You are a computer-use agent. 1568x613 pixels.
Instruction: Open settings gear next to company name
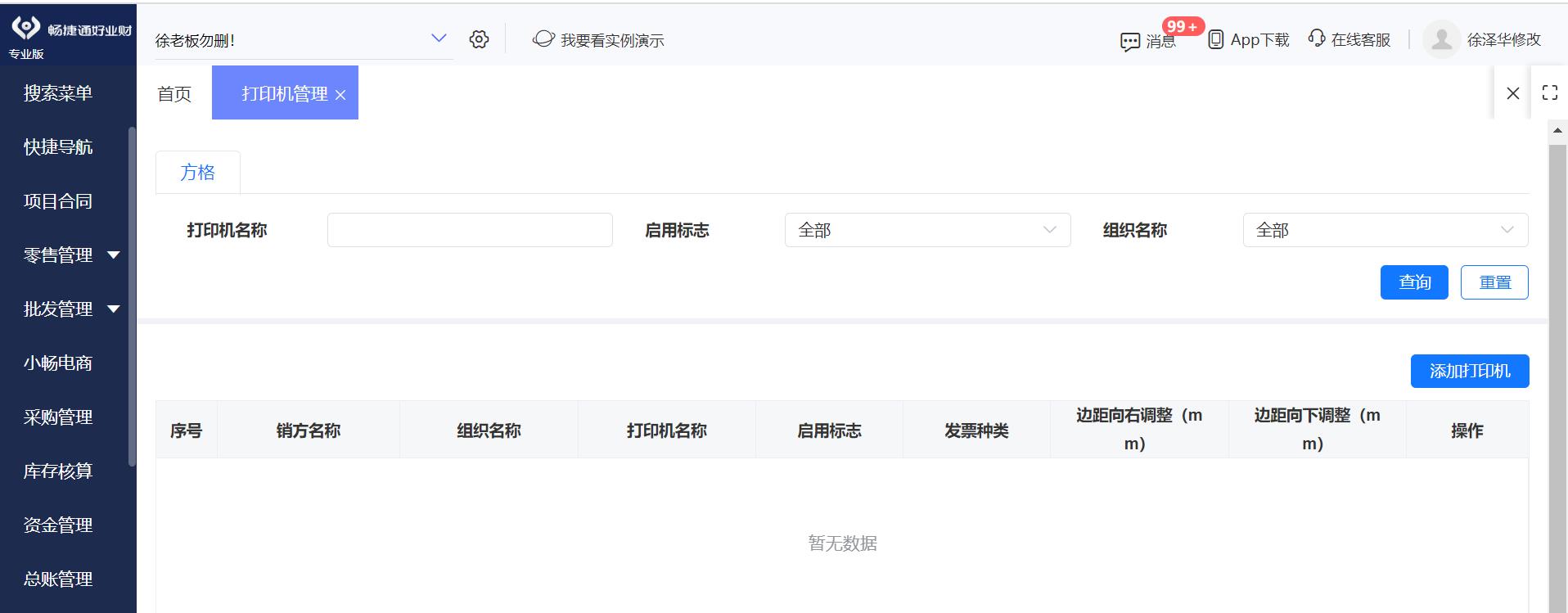pyautogui.click(x=480, y=39)
